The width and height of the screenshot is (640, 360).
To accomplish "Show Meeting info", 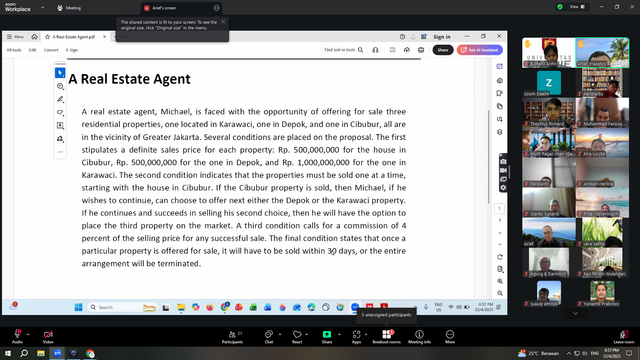I will pyautogui.click(x=419, y=337).
